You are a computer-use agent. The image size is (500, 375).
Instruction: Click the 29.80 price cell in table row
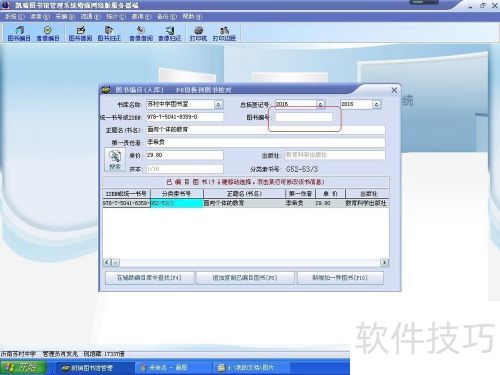point(330,203)
